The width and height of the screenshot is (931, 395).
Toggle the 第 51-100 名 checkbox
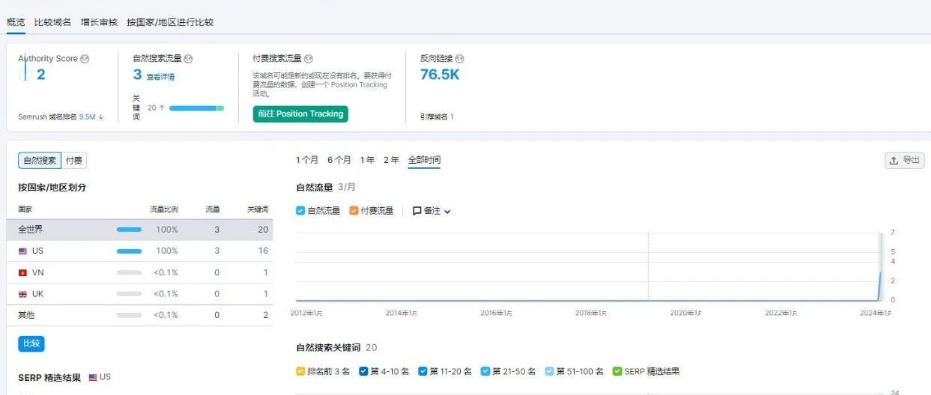click(x=549, y=371)
